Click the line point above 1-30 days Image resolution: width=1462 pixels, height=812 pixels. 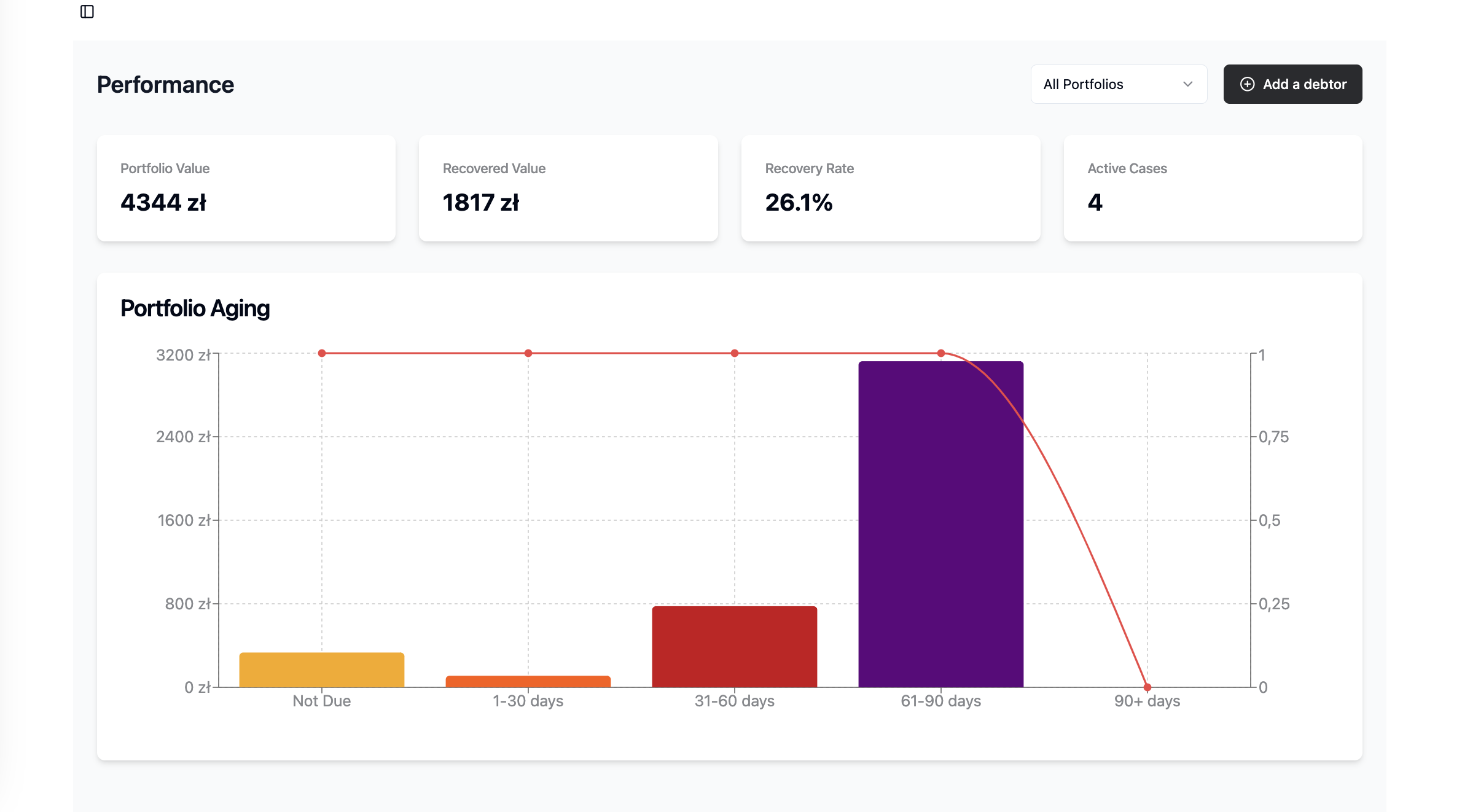[528, 353]
